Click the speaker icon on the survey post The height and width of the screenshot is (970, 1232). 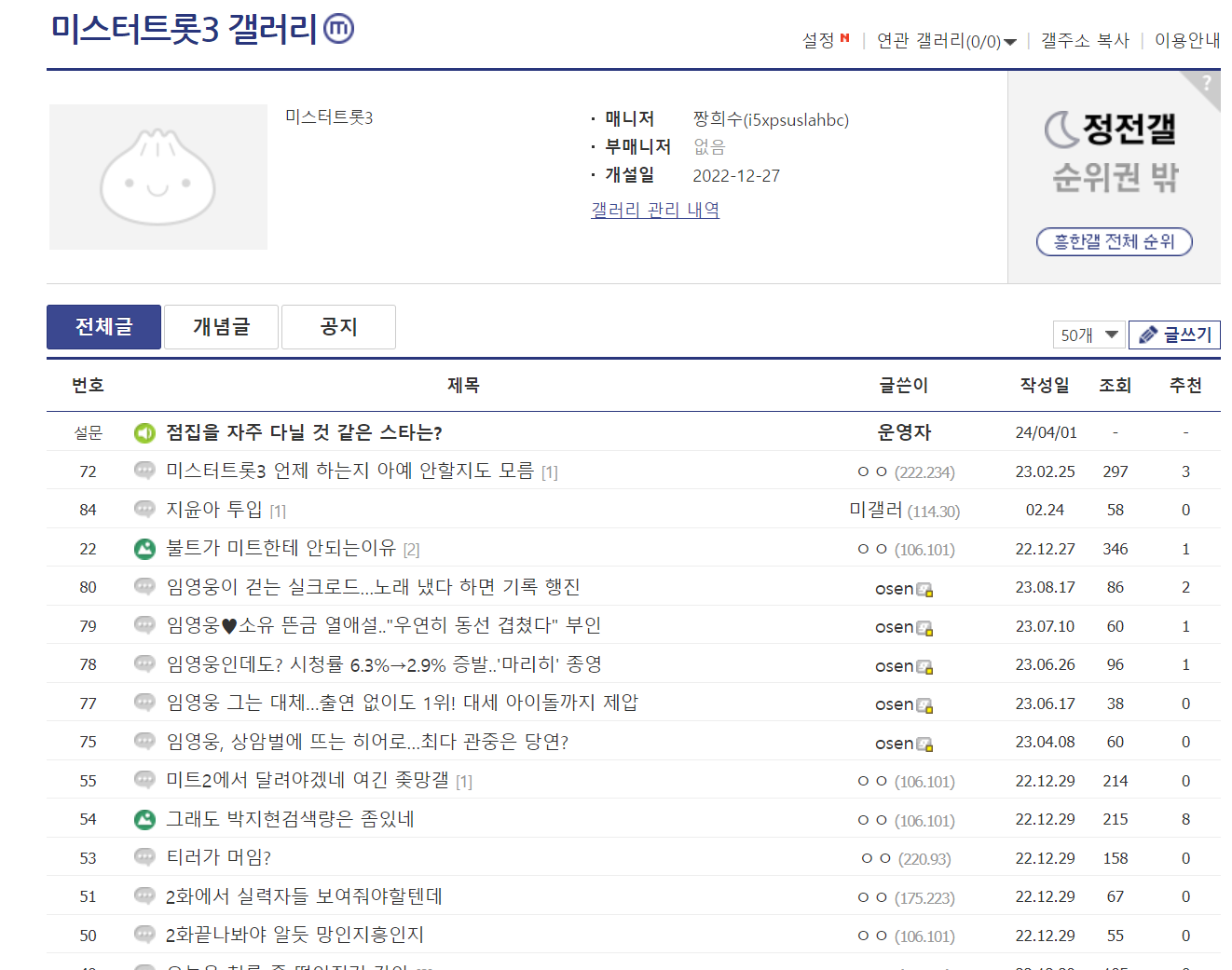pyautogui.click(x=144, y=432)
